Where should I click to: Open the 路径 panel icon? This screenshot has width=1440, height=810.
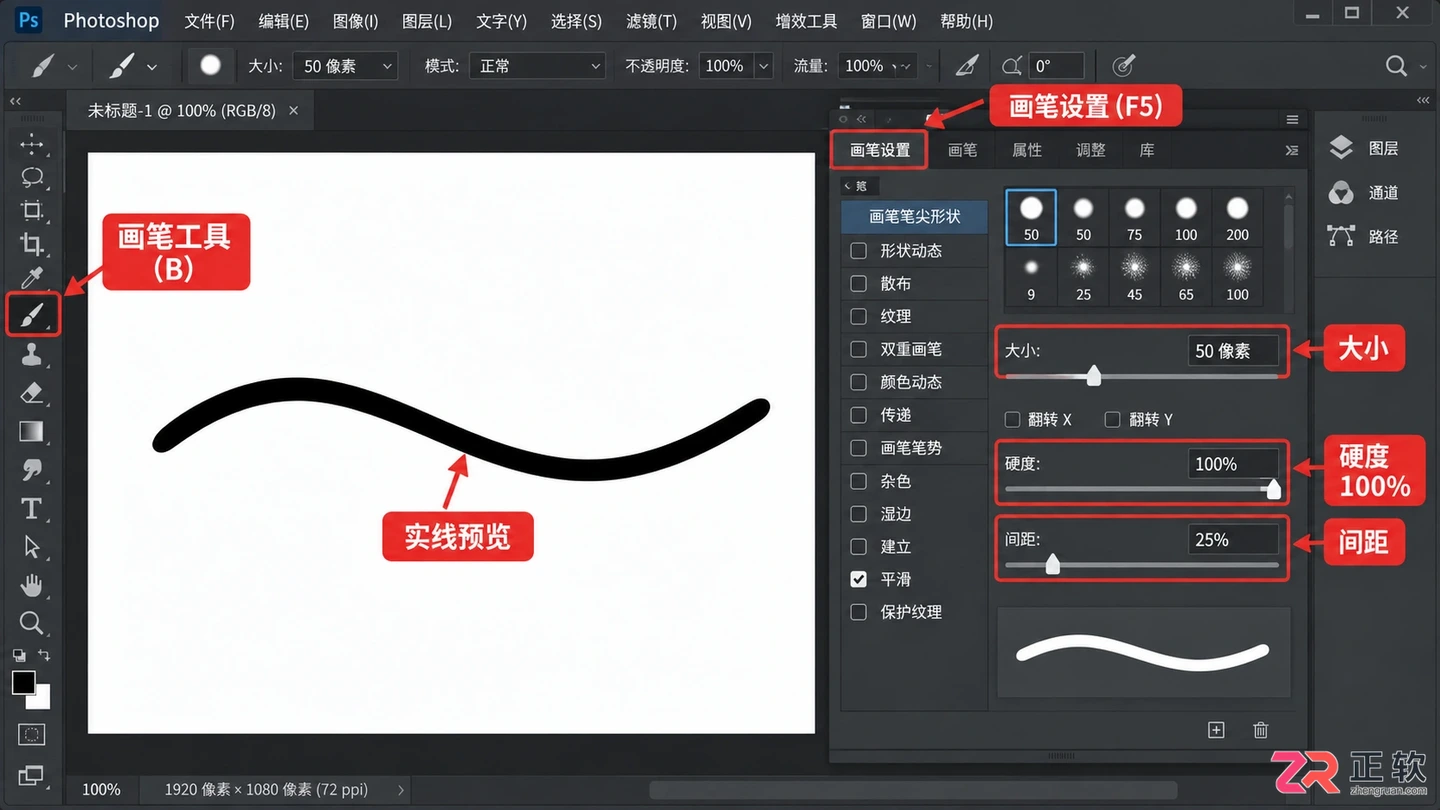(x=1341, y=236)
